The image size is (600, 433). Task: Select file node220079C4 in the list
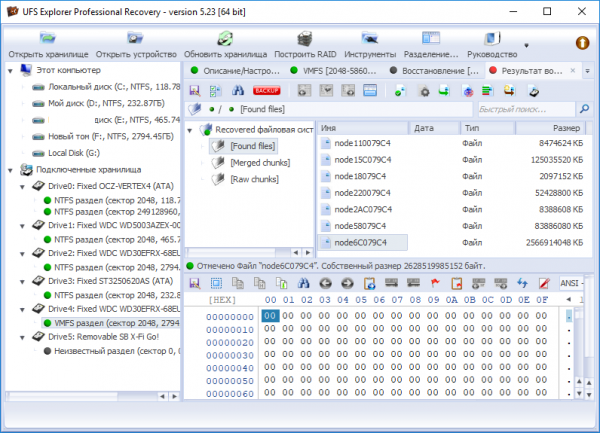pos(362,192)
